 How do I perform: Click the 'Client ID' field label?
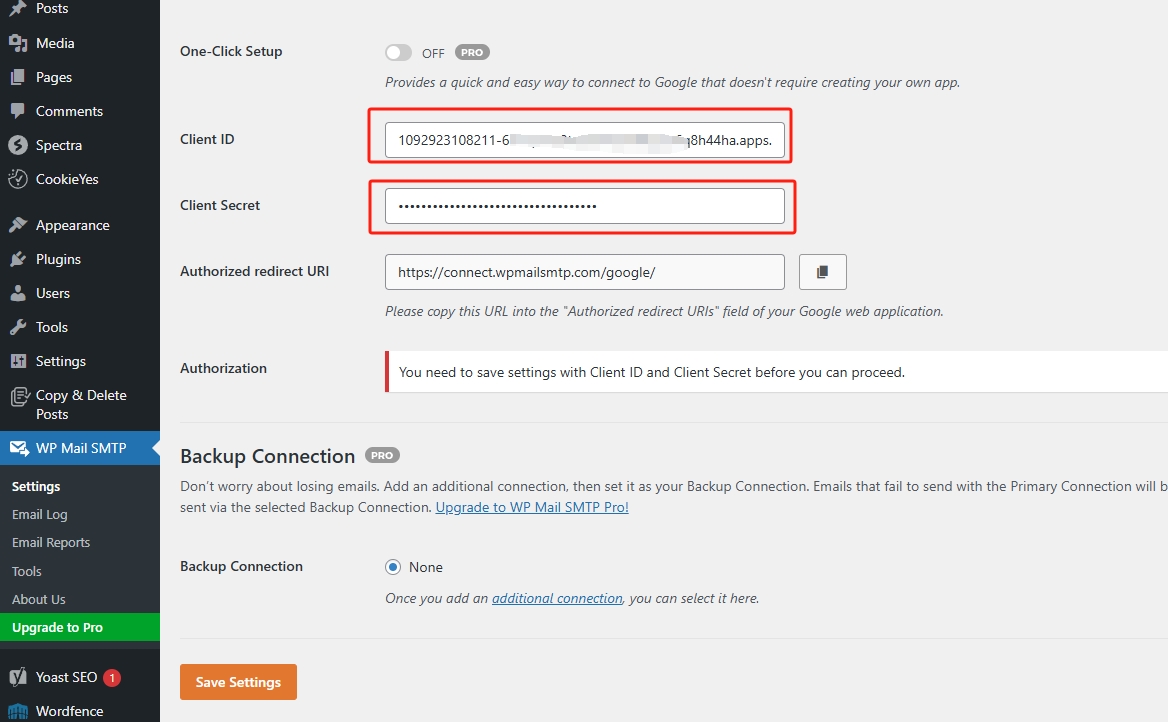tap(207, 139)
